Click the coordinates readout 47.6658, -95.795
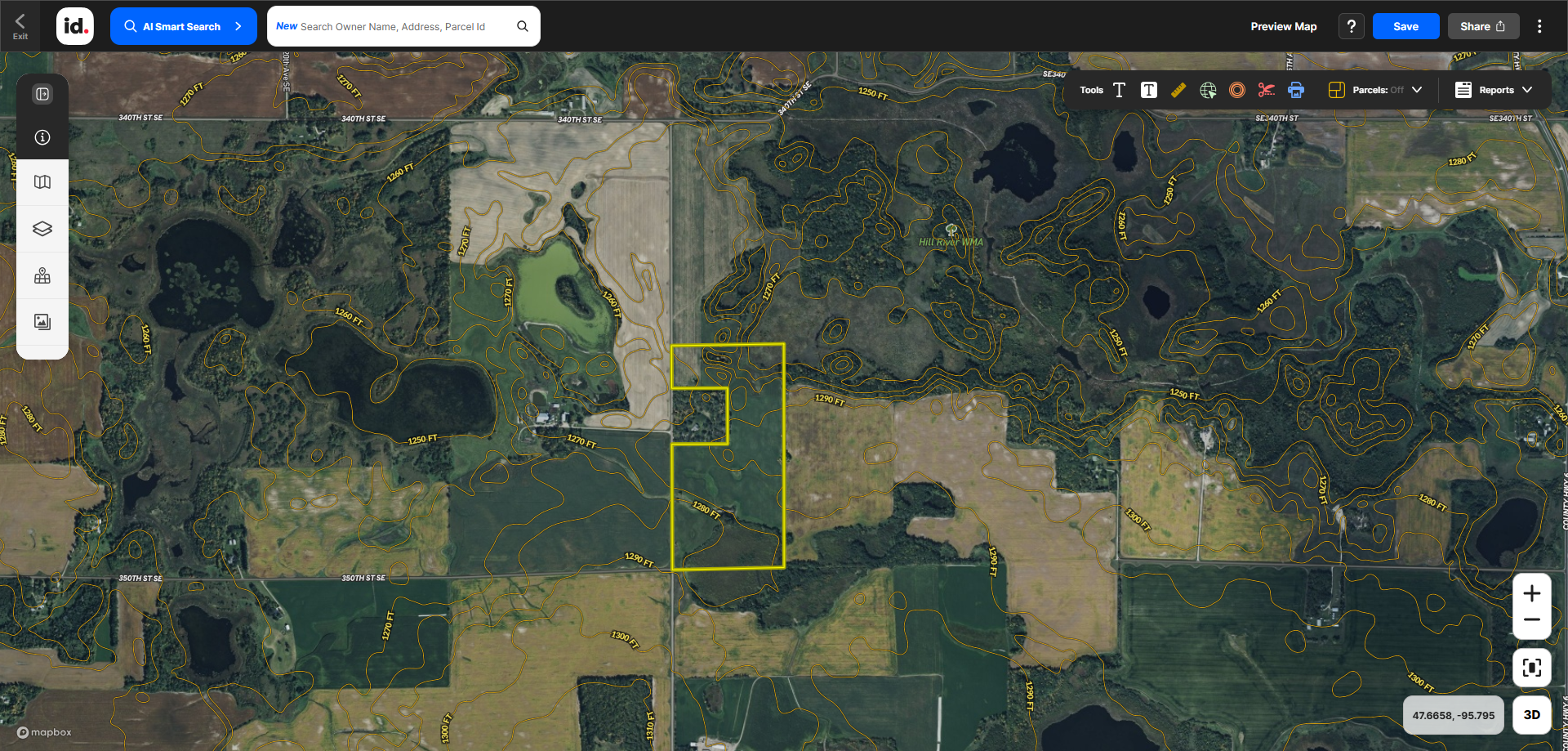This screenshot has height=751, width=1568. [1454, 715]
